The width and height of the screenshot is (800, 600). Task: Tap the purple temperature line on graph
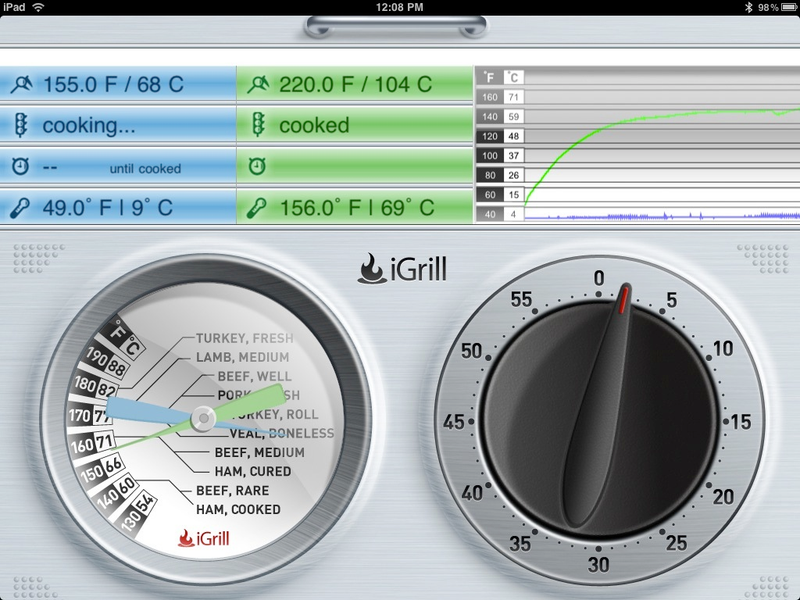(x=662, y=217)
